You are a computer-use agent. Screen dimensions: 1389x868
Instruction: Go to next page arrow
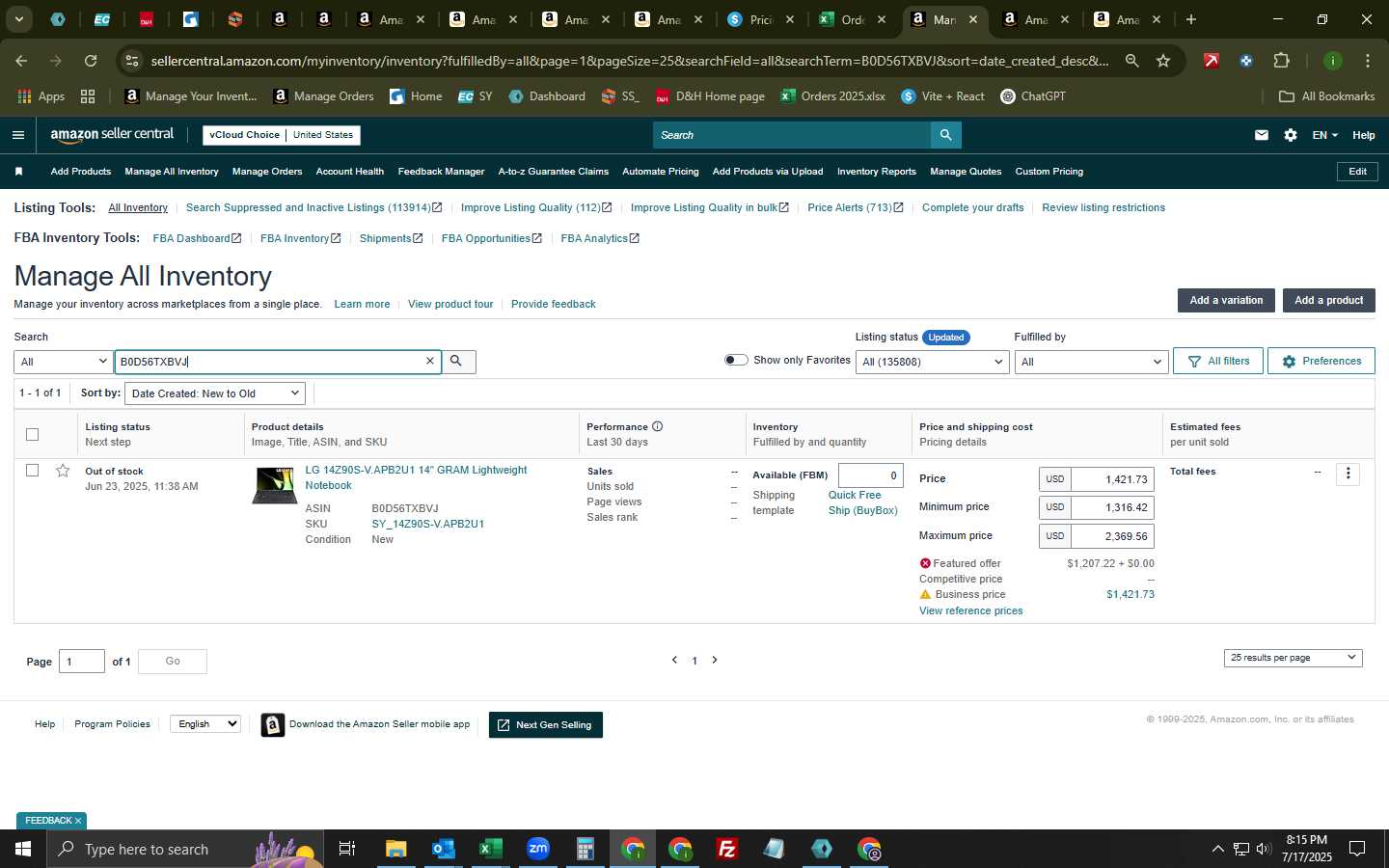click(x=715, y=661)
